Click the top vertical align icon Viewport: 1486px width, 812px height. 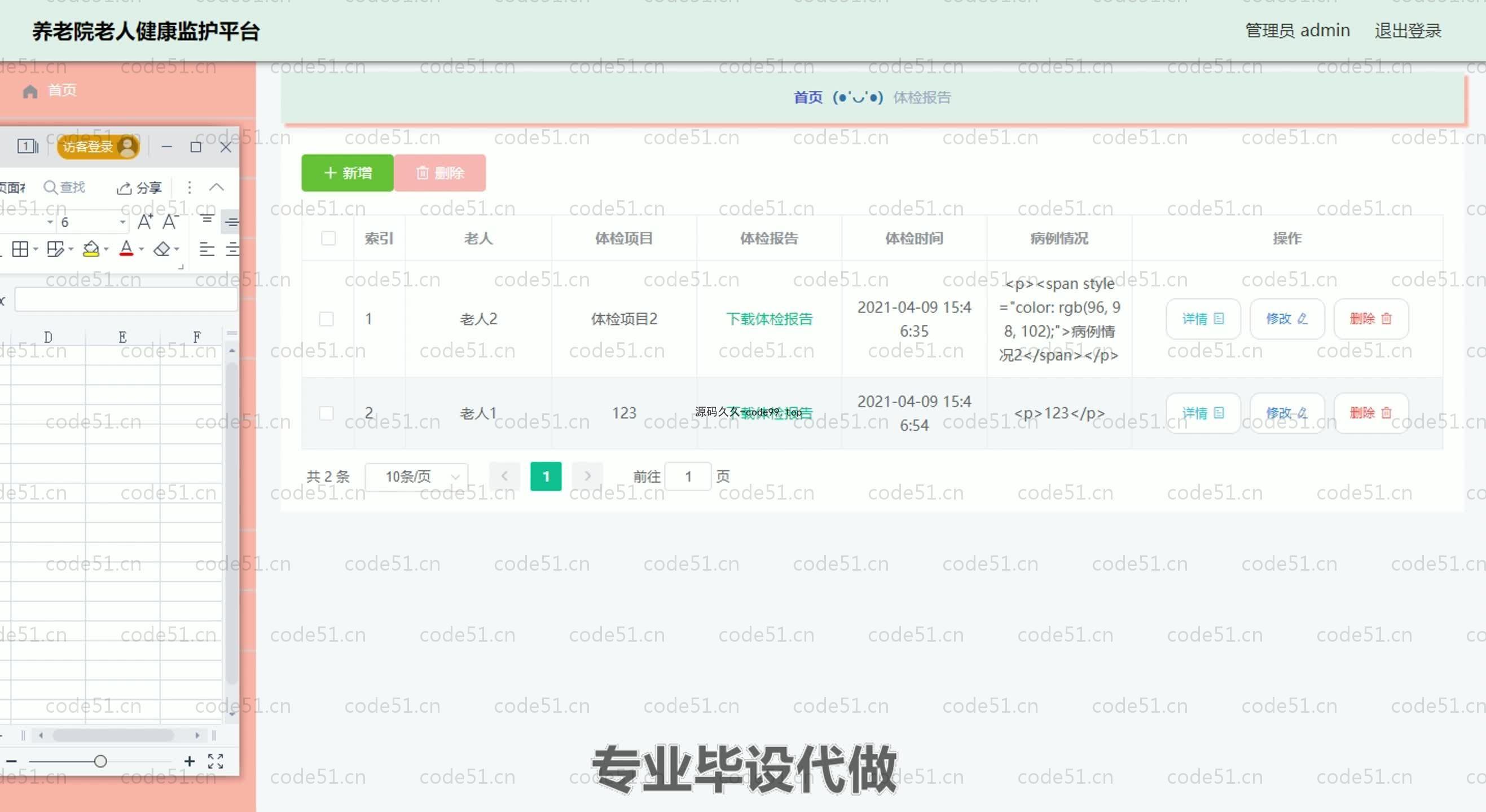(x=206, y=219)
